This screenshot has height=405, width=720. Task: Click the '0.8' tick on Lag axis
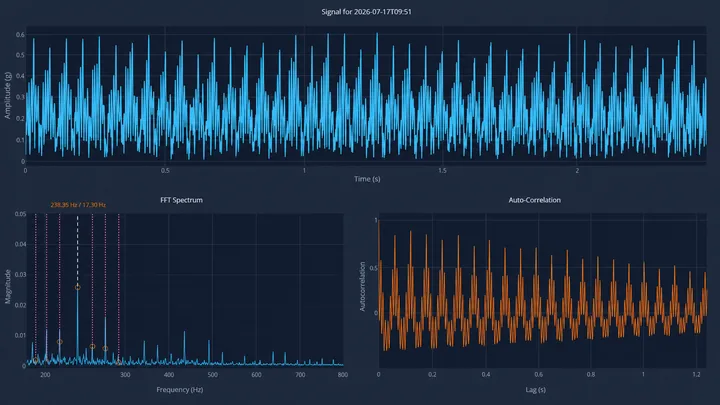[x=591, y=375]
